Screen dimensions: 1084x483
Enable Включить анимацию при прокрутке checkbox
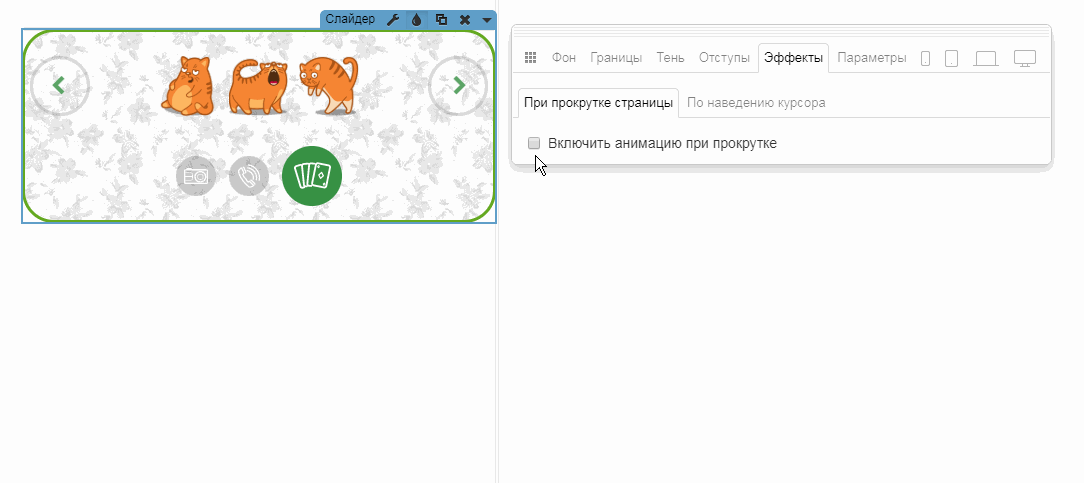coord(534,143)
